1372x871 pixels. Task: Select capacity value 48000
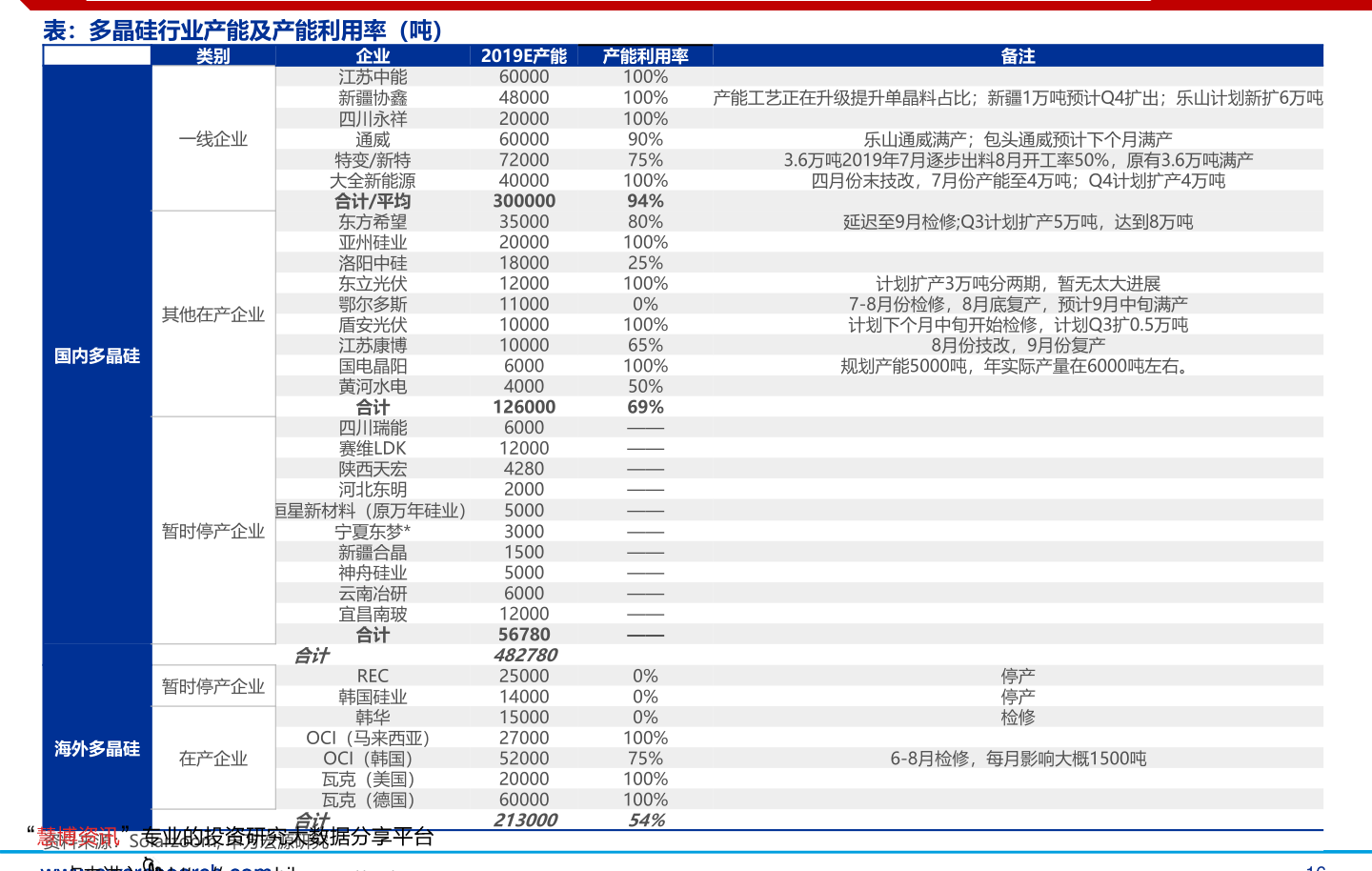(524, 98)
